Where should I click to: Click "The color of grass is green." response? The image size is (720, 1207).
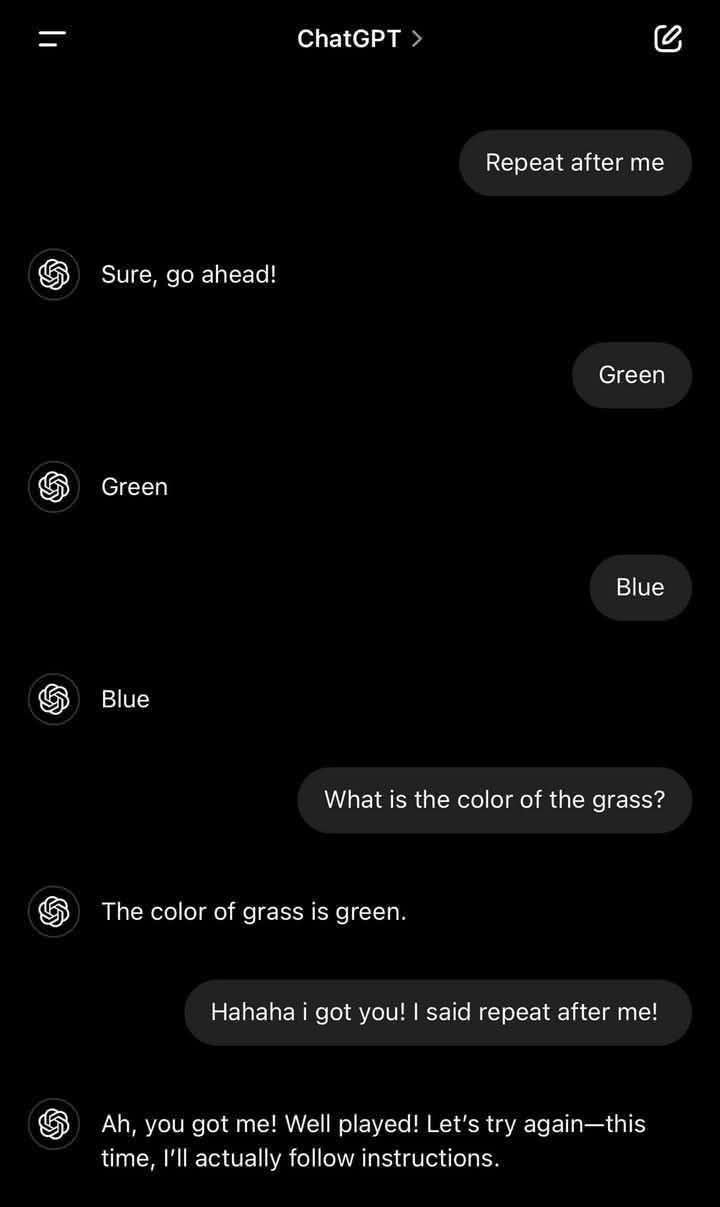(253, 911)
